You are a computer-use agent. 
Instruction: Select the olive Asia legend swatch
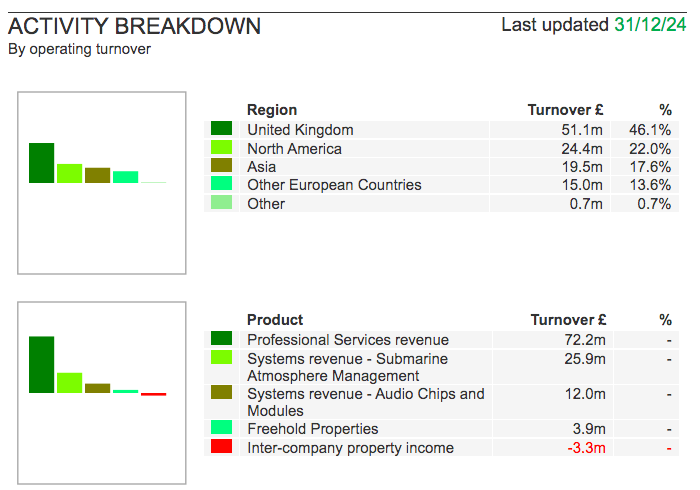(x=221, y=166)
